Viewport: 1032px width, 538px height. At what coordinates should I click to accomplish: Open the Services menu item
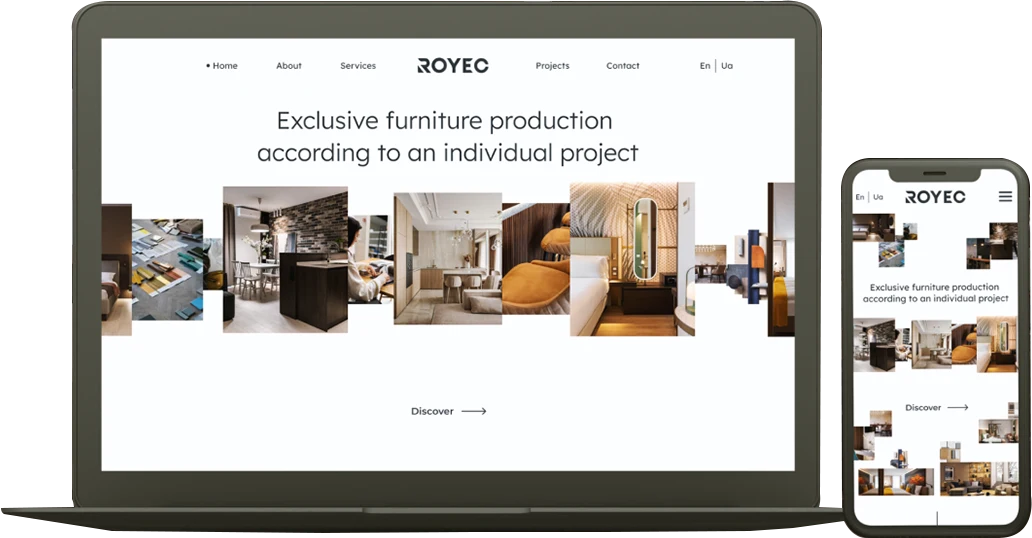(x=358, y=66)
